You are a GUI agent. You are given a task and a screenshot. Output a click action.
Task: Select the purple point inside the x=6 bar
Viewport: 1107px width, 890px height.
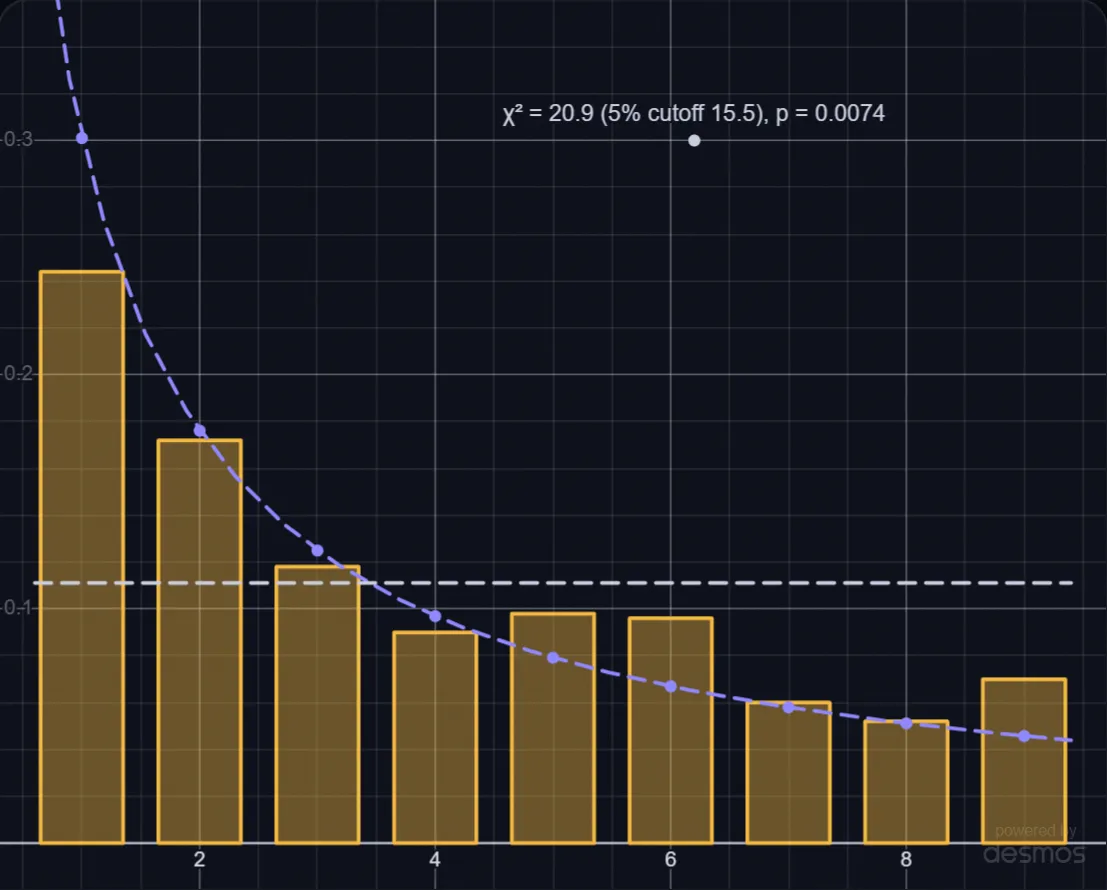671,686
